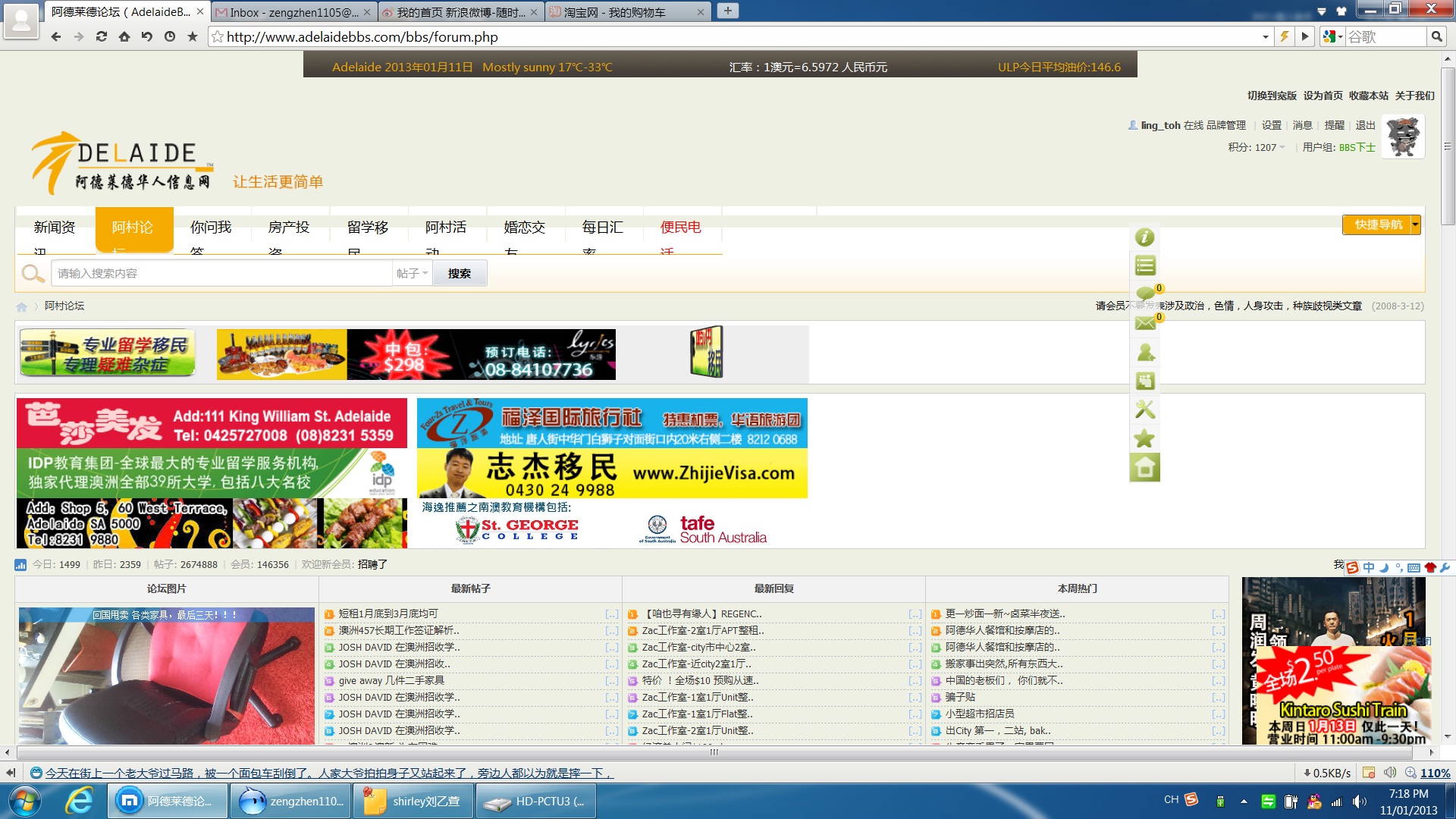Open the green list icon in the sidebar
The width and height of the screenshot is (1456, 819).
pyautogui.click(x=1144, y=266)
